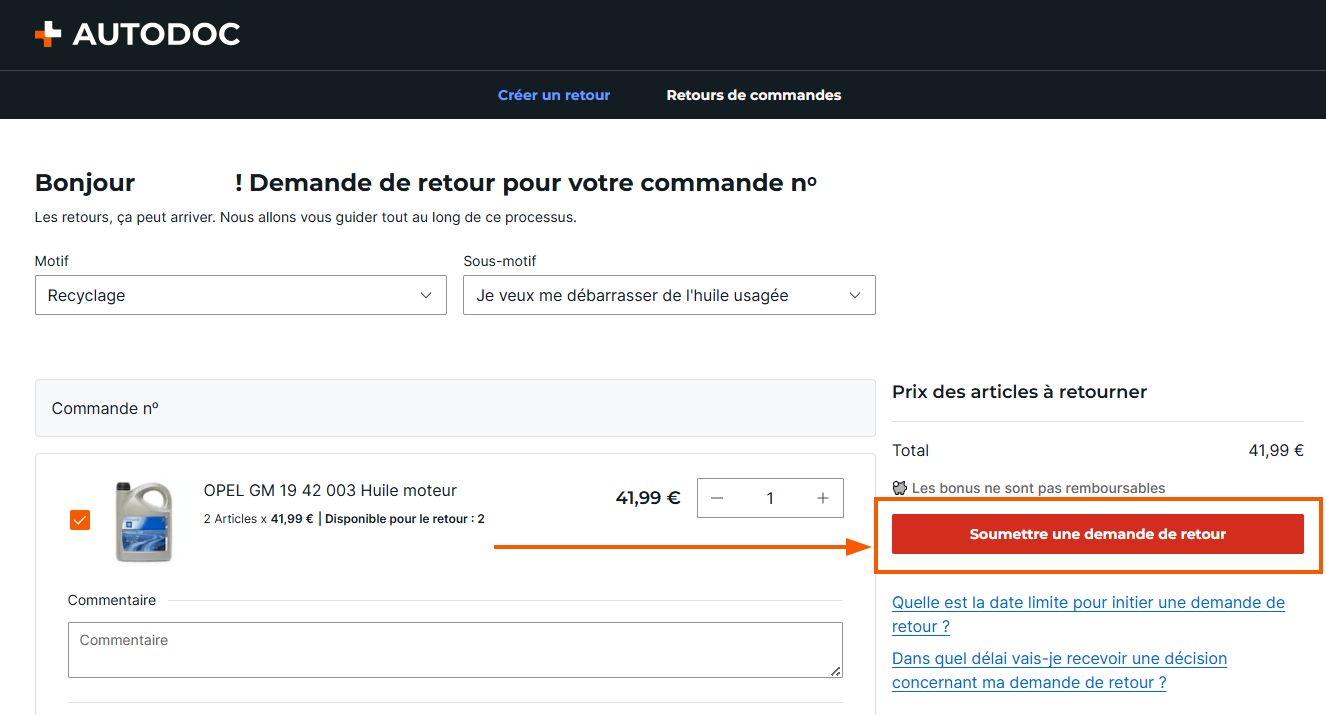Click the AUTODOC logo
Viewport: 1326px width, 715px height.
[x=137, y=34]
